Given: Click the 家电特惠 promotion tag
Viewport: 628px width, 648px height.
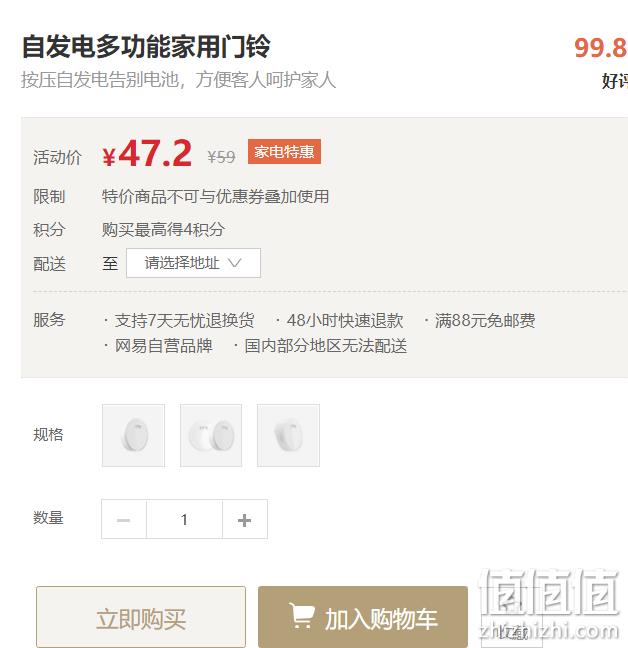Looking at the screenshot, I should click(x=284, y=152).
